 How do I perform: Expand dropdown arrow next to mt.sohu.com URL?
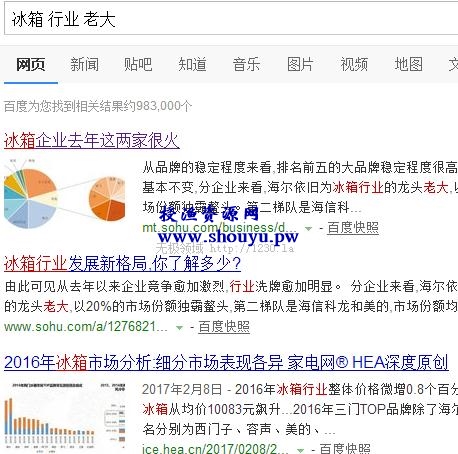pyautogui.click(x=308, y=229)
